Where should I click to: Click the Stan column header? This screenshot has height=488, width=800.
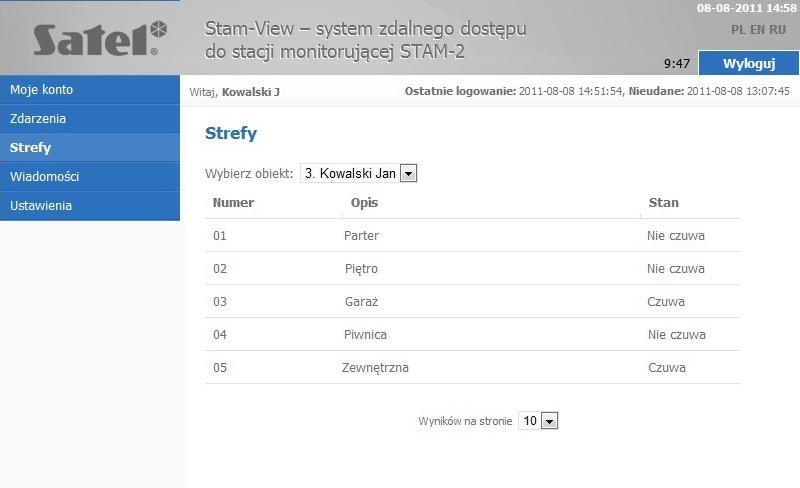point(664,203)
